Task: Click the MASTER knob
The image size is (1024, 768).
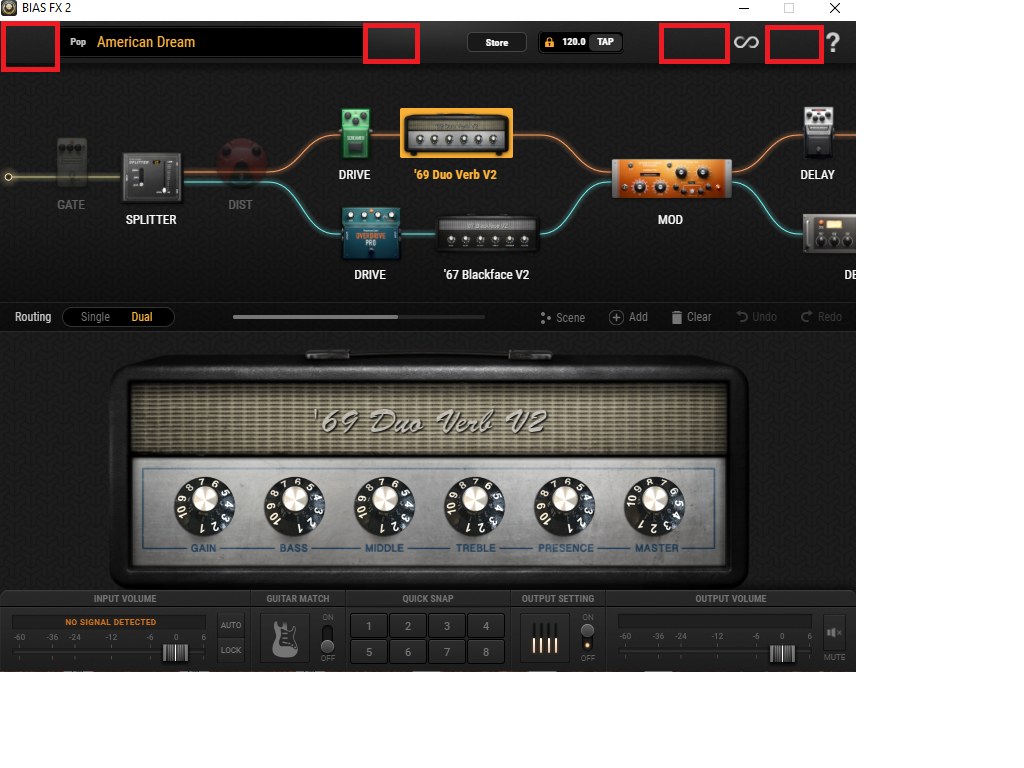Action: 655,505
